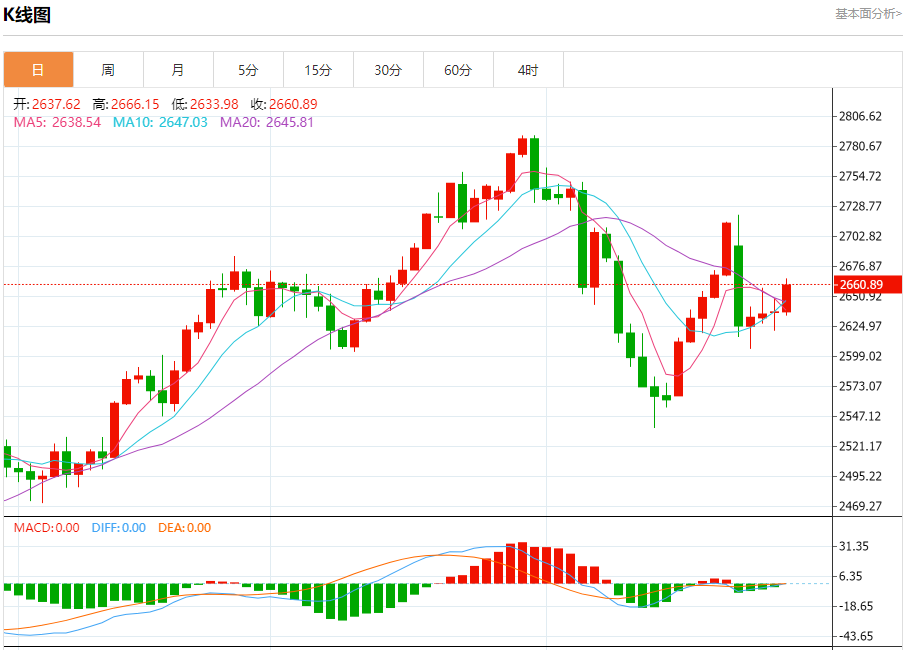The image size is (906, 650).
Task: Click the DEA:0.00 indicator label
Action: (x=184, y=528)
